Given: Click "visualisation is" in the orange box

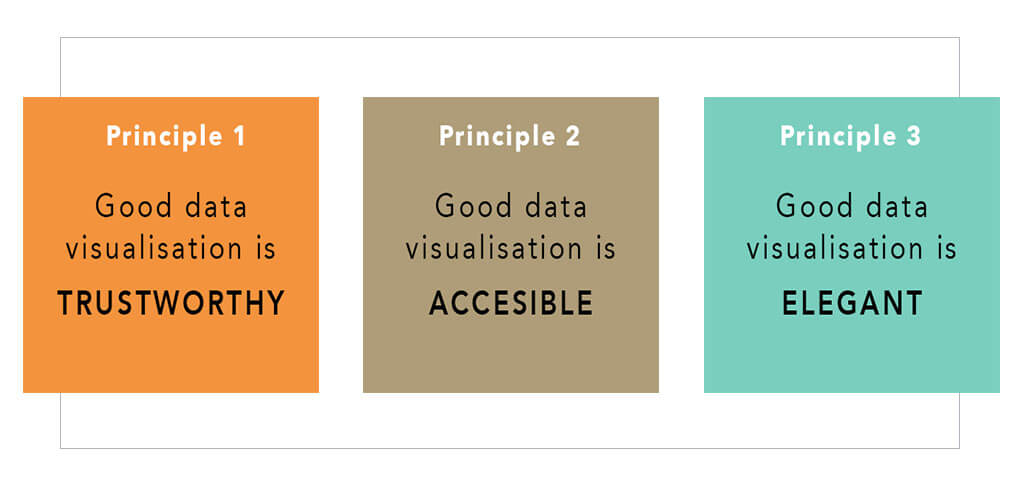Looking at the screenshot, I should [x=171, y=248].
